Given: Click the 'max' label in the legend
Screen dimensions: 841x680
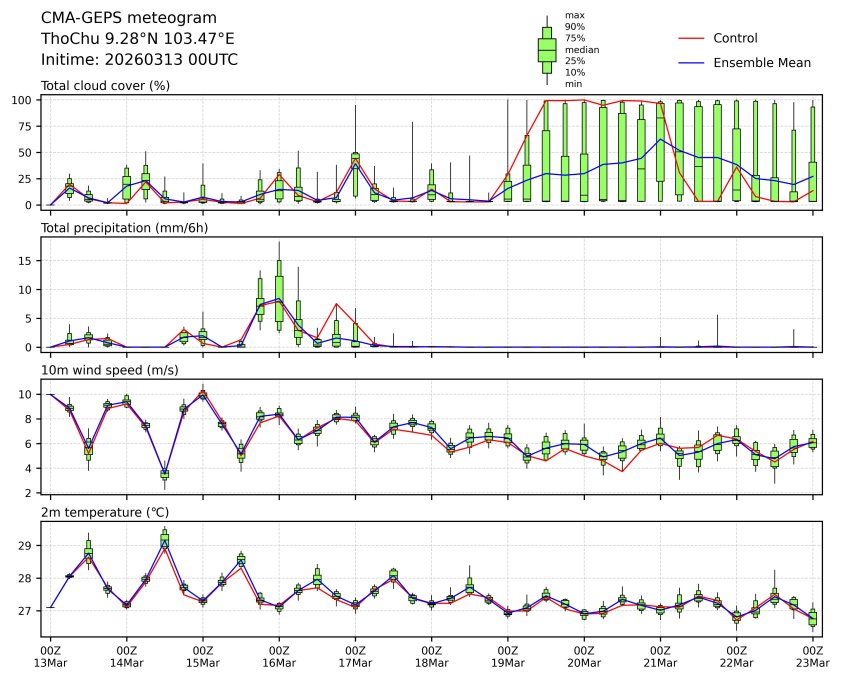Looking at the screenshot, I should 573,15.
